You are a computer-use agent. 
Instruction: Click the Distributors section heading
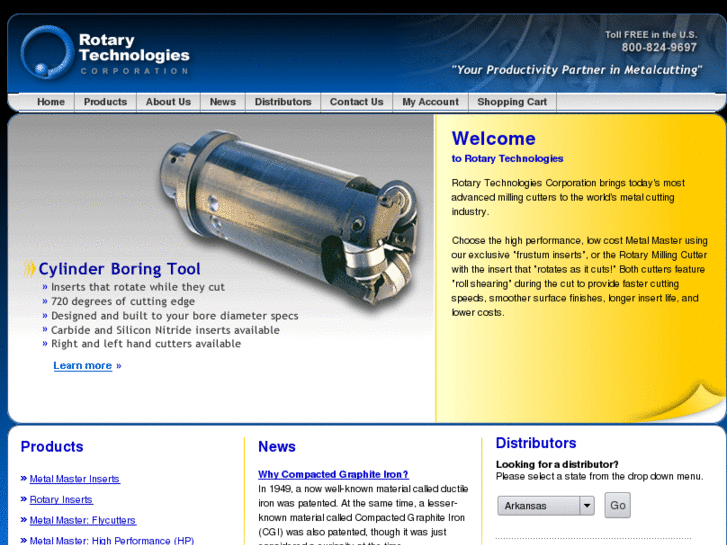536,443
